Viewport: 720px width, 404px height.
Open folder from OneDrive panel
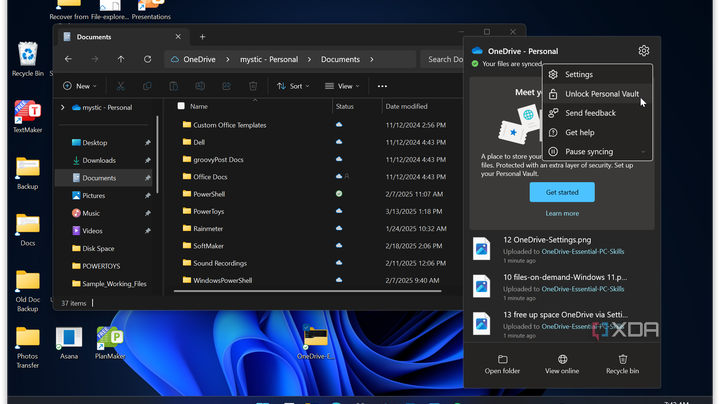point(502,365)
